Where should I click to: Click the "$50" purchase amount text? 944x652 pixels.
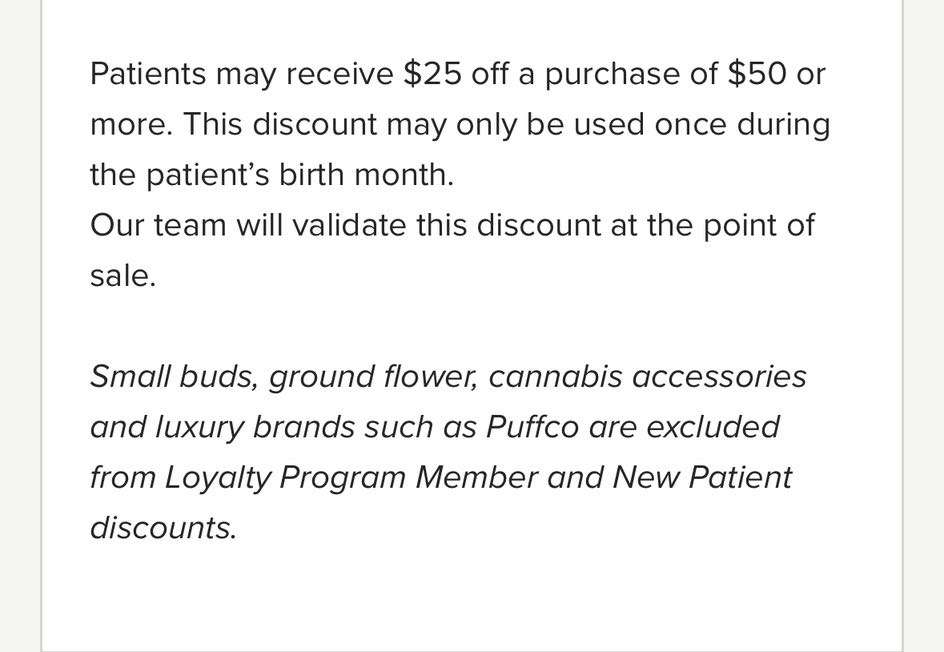757,73
